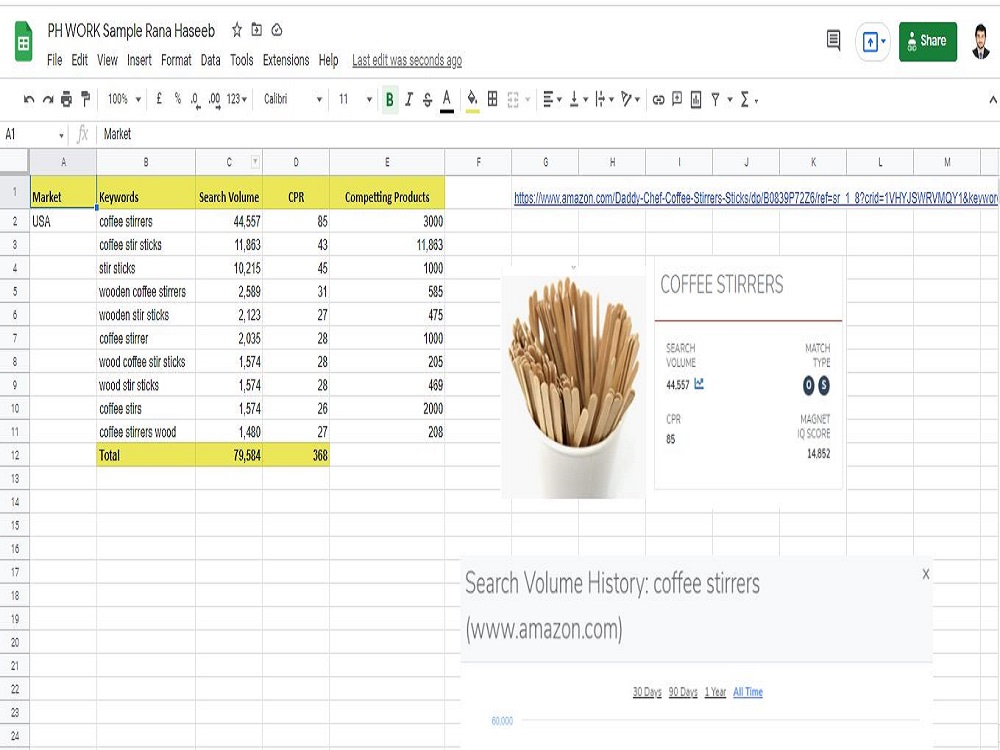This screenshot has height=750, width=1000.
Task: Click the formula bar showing Market
Action: [548, 134]
